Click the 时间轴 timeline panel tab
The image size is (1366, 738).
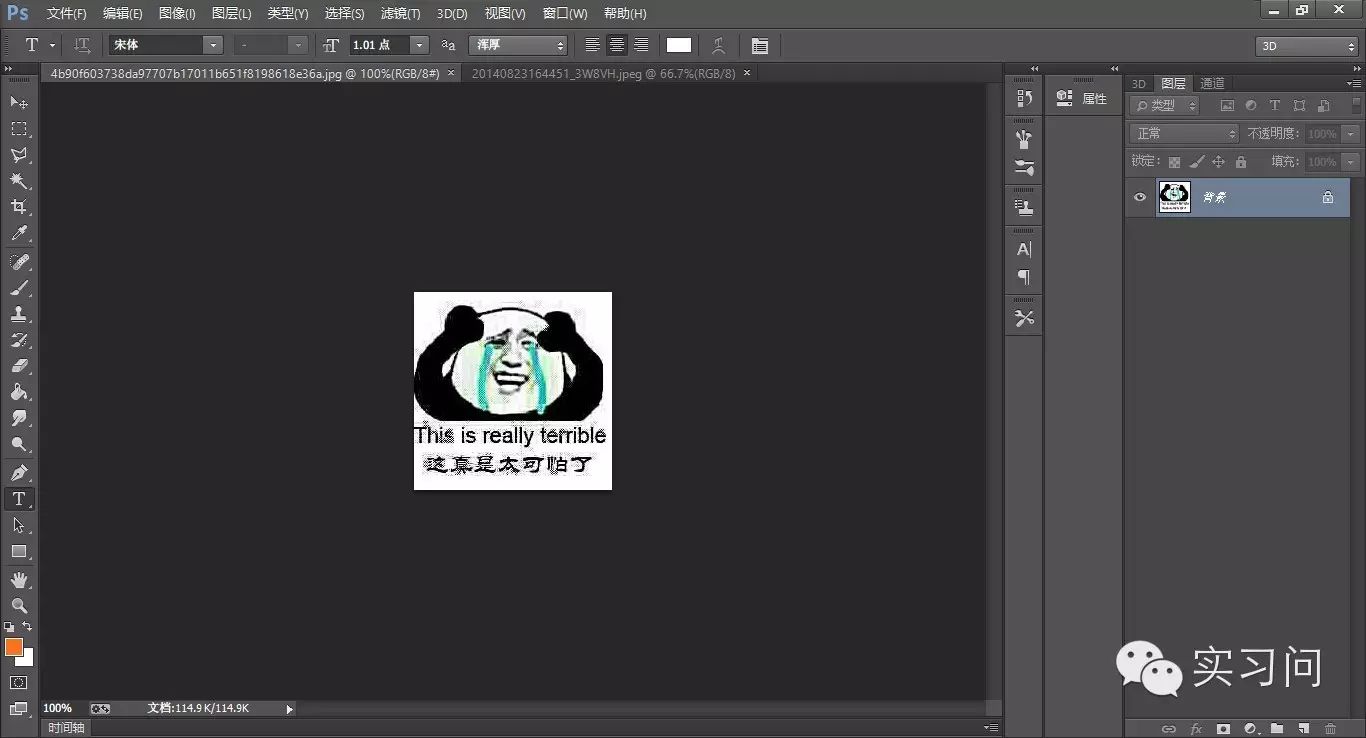pos(65,728)
